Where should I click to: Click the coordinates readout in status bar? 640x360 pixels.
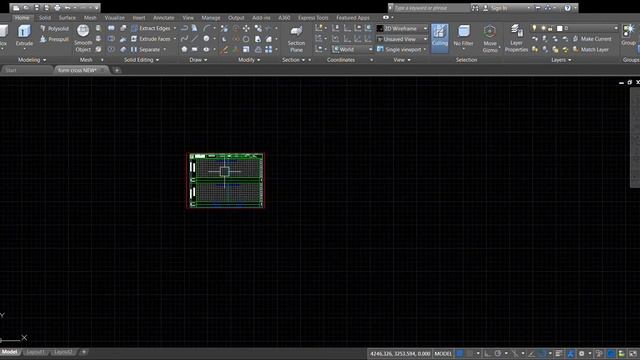[400, 353]
